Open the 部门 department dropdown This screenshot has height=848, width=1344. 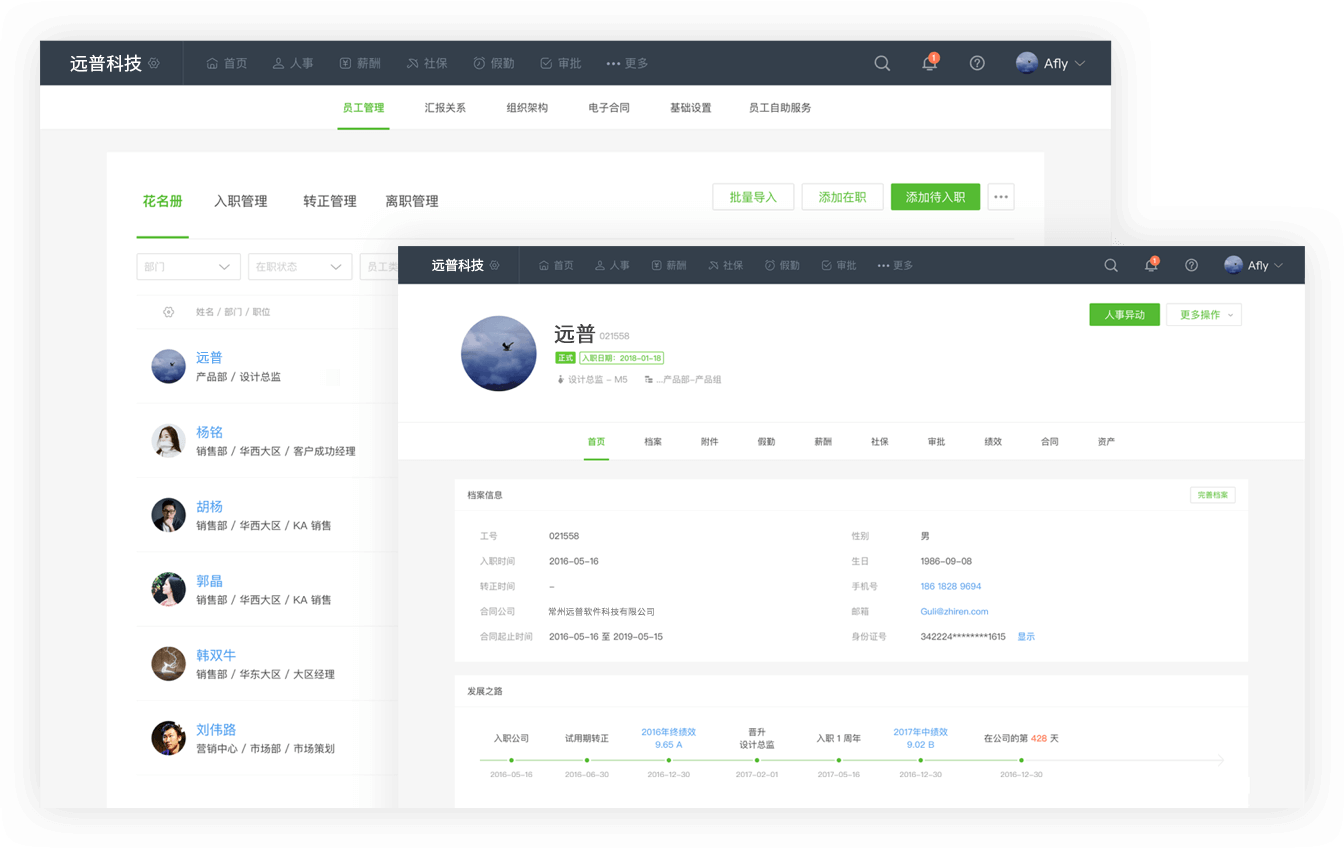[188, 266]
